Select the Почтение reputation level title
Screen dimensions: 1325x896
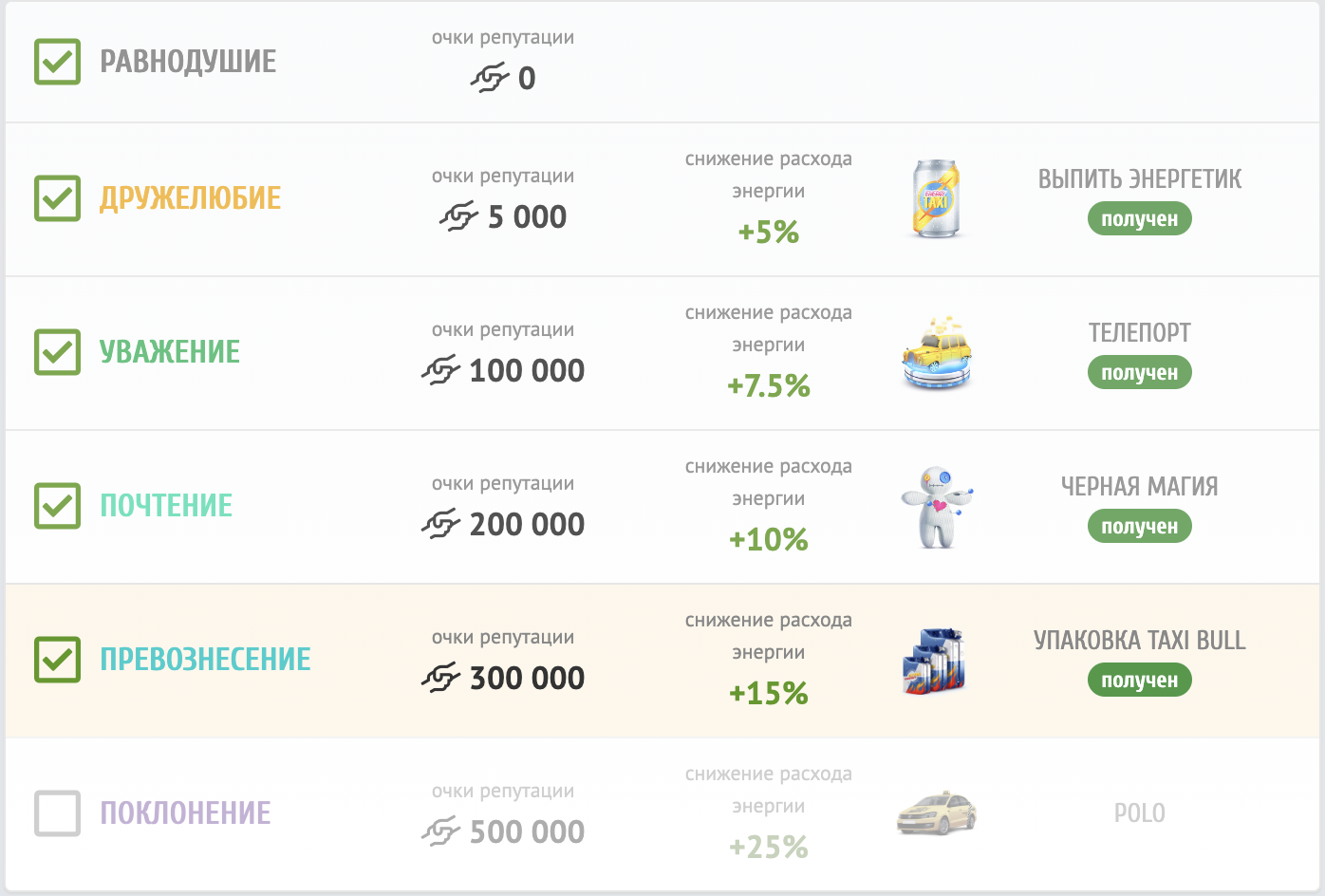166,506
